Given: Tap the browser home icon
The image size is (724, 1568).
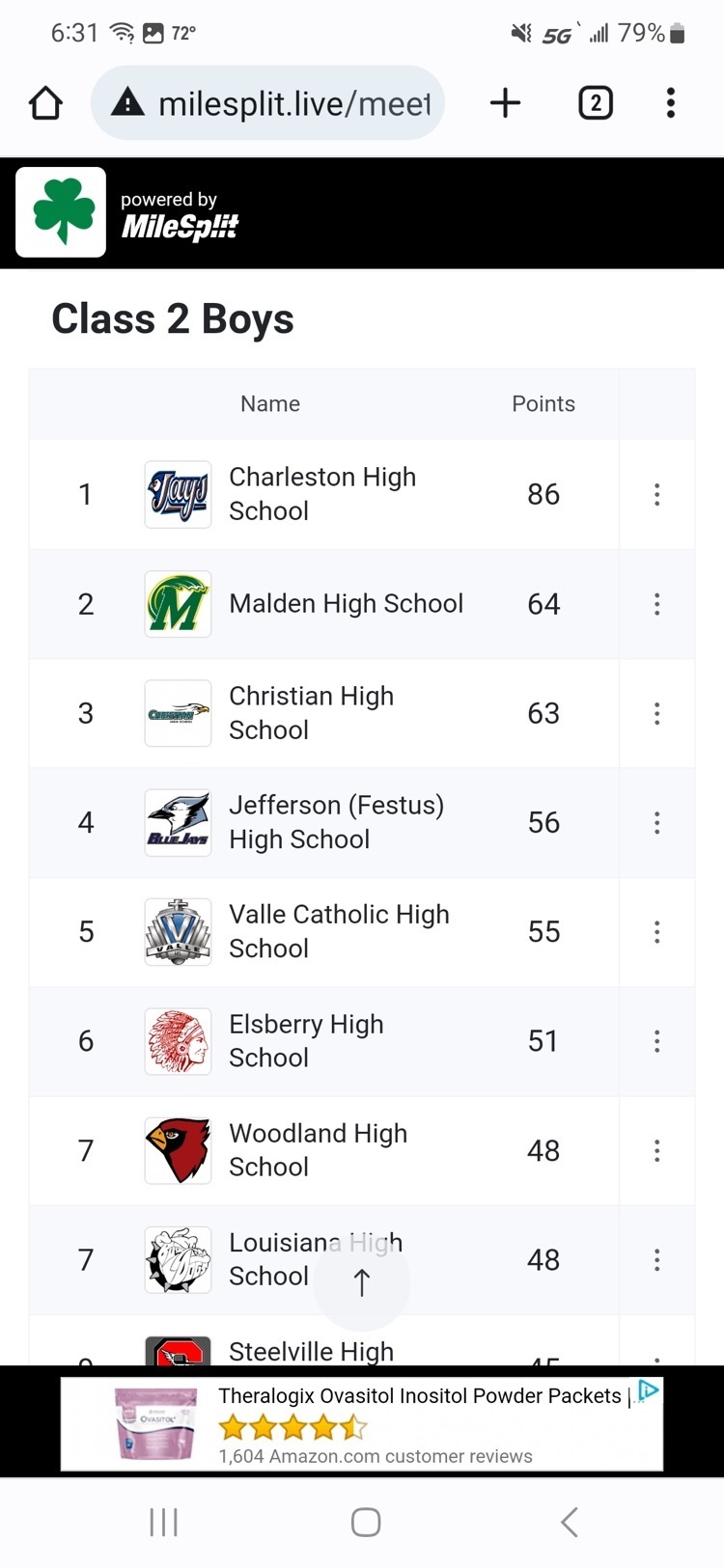Looking at the screenshot, I should click(45, 103).
